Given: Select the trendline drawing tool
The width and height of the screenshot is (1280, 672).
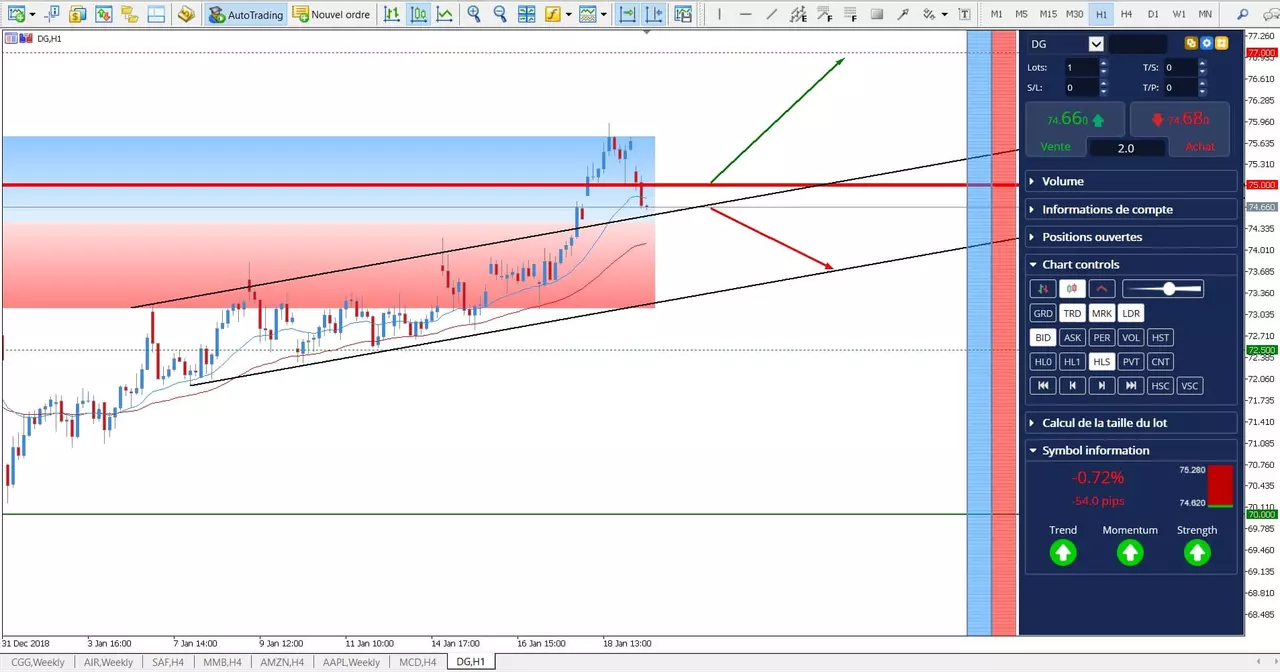Looking at the screenshot, I should [x=771, y=14].
